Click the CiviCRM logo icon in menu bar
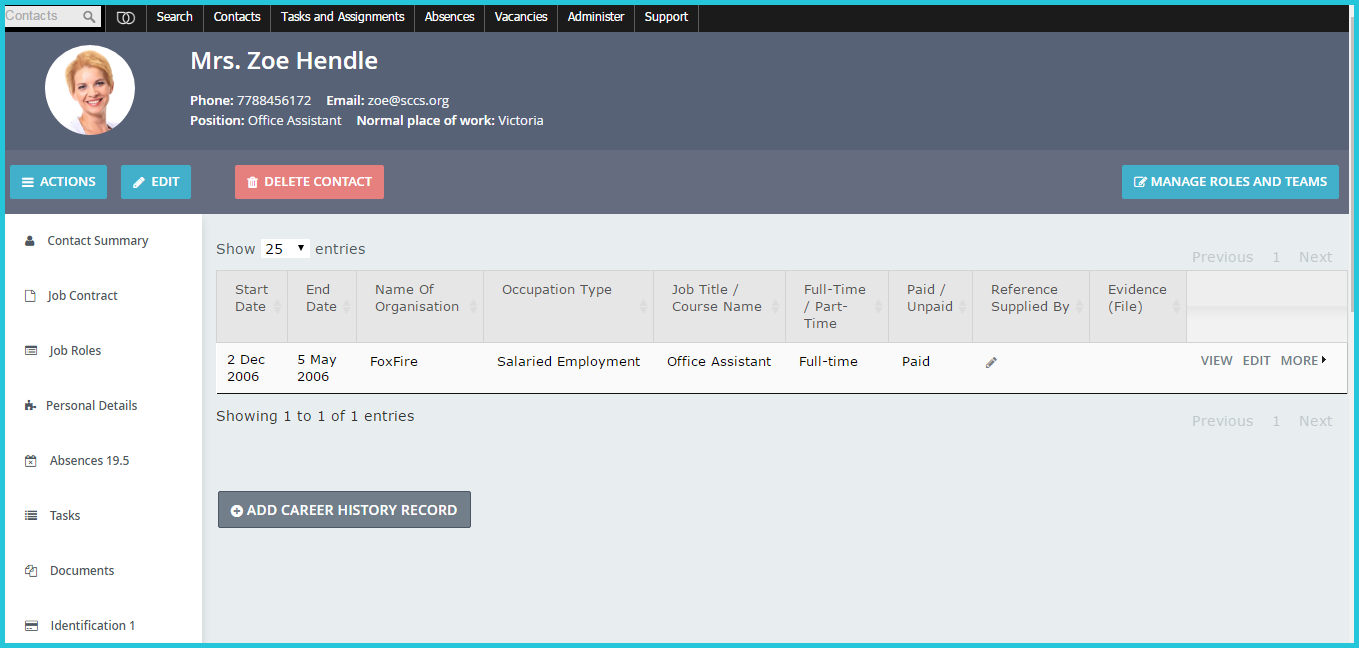The image size is (1359, 648). point(126,17)
